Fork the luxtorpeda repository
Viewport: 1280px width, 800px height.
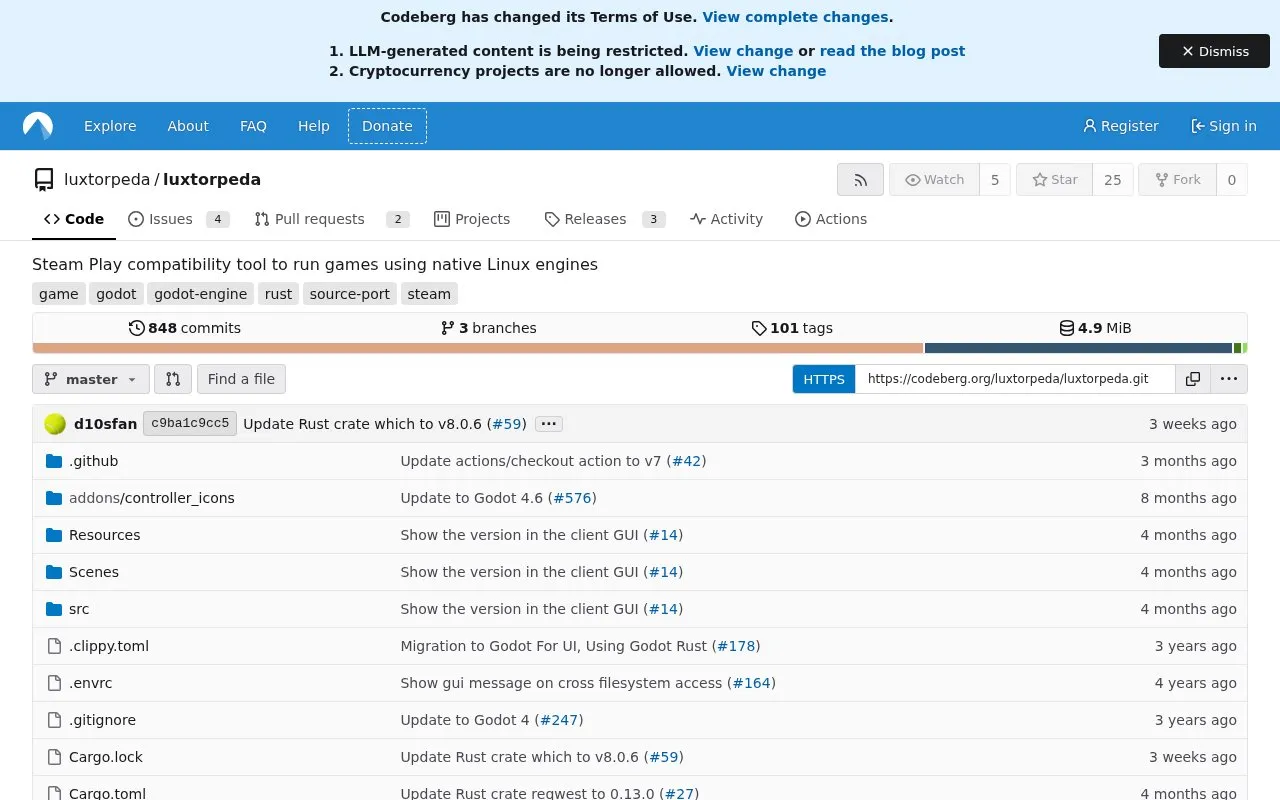pyautogui.click(x=1177, y=180)
